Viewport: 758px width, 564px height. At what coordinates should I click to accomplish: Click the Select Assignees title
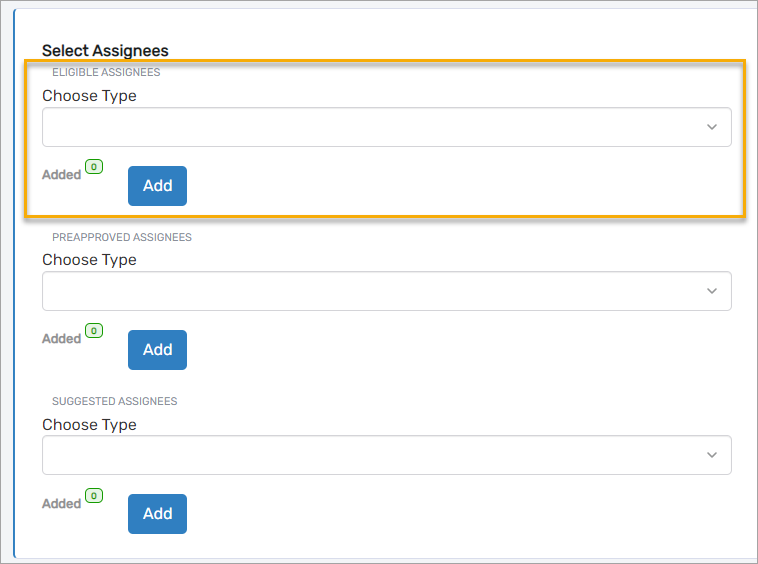tap(105, 51)
